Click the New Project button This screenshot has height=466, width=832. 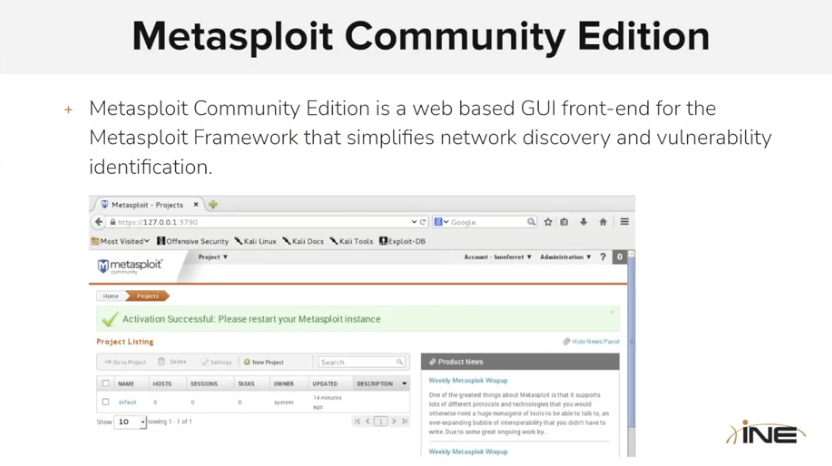pos(264,362)
